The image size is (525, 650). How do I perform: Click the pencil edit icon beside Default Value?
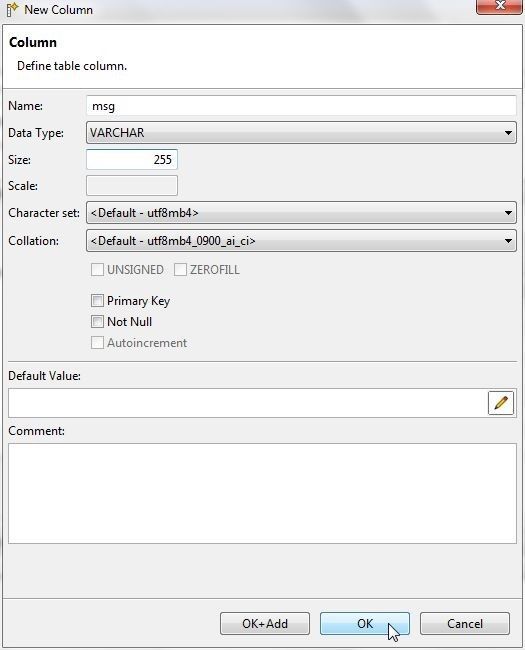click(501, 403)
